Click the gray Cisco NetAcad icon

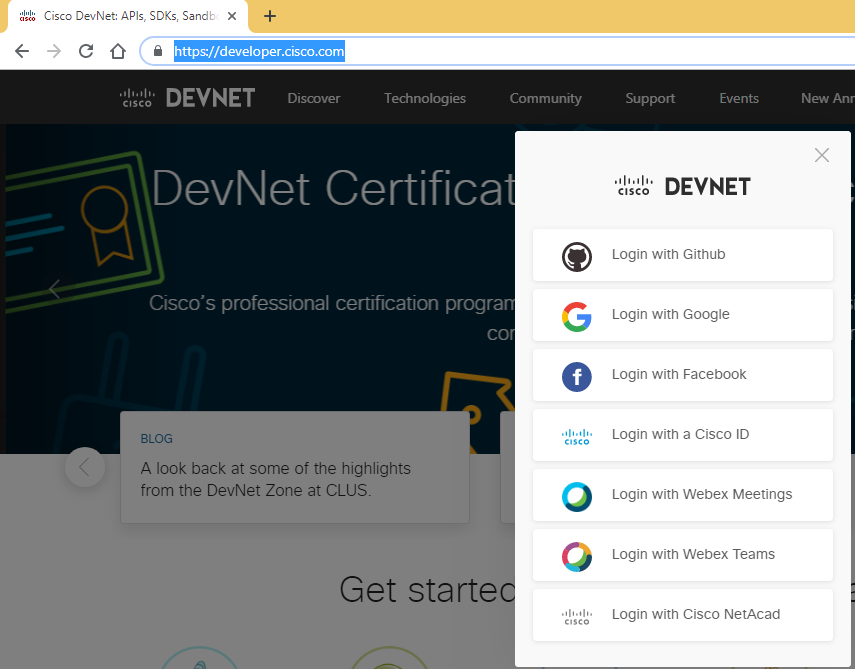click(577, 617)
